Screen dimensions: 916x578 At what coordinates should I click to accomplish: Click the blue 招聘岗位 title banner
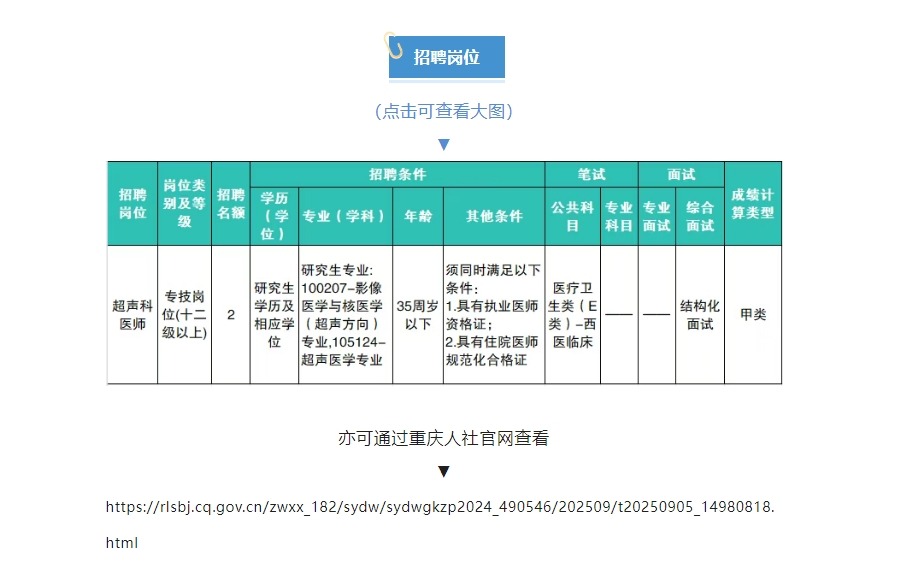[447, 57]
